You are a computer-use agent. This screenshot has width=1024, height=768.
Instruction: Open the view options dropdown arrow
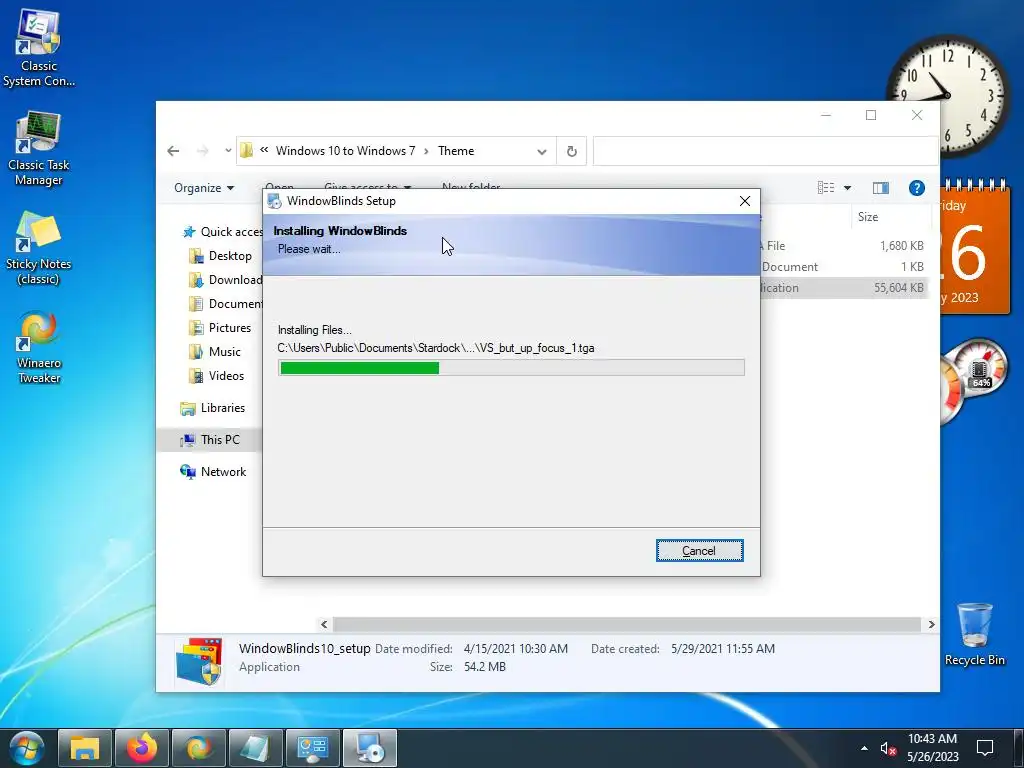pos(847,188)
